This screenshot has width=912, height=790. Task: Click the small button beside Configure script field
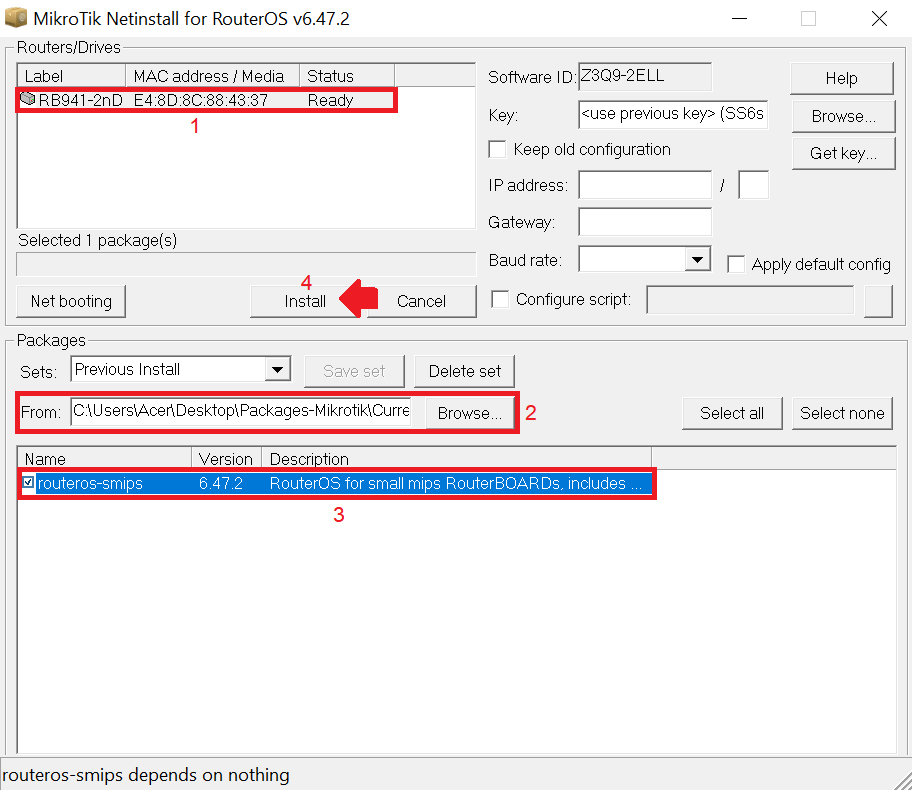coord(878,301)
